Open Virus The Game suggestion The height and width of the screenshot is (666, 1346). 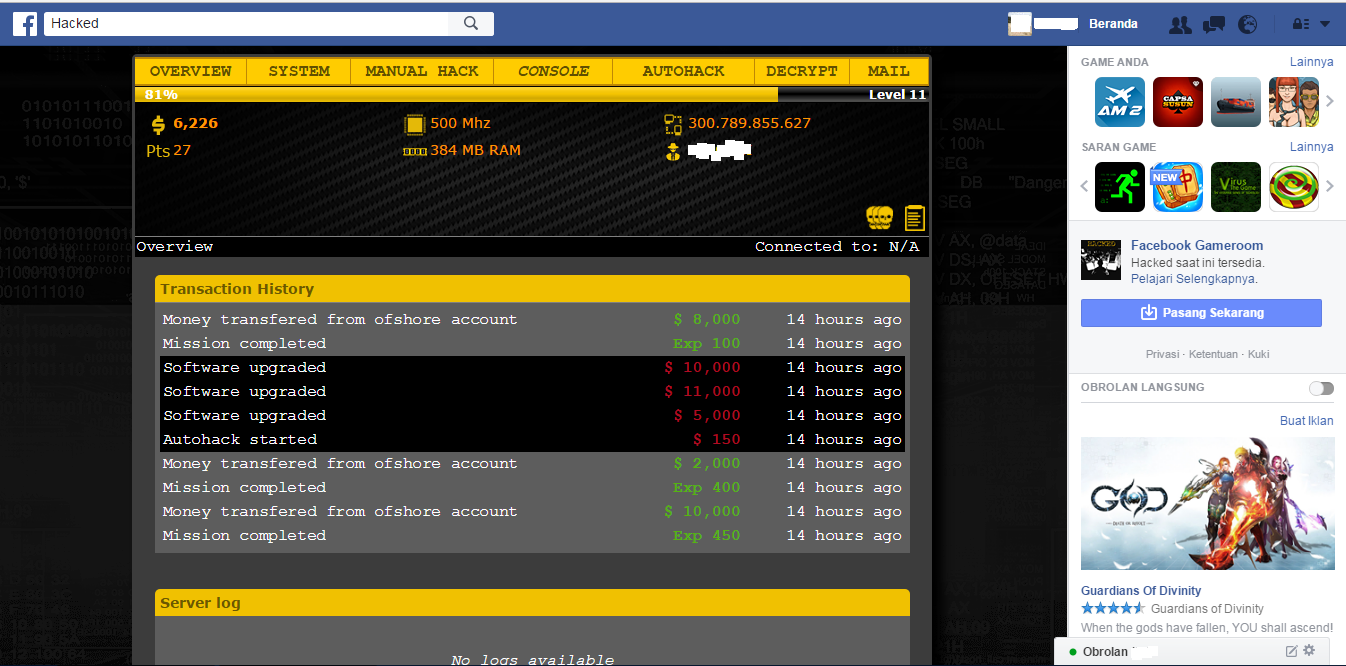coord(1235,187)
